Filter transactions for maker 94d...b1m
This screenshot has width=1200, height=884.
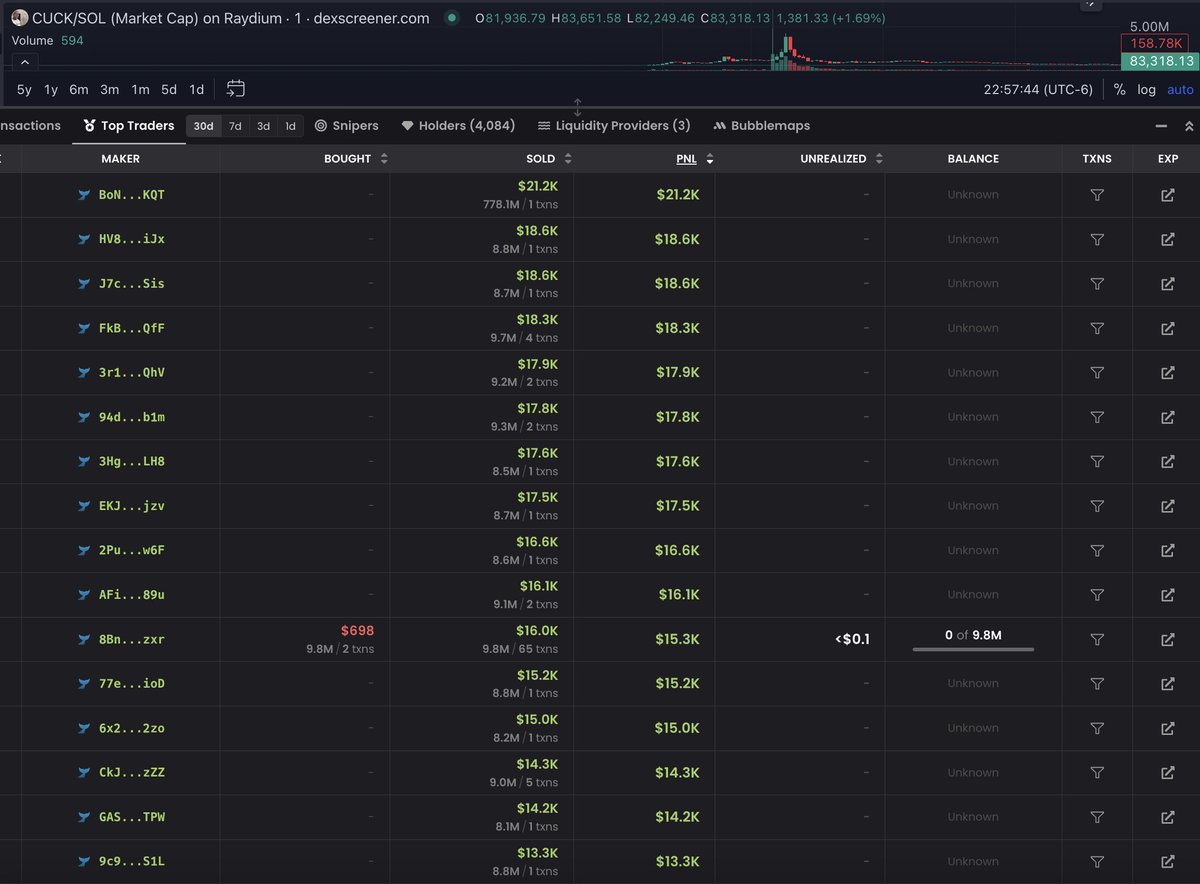[1097, 417]
